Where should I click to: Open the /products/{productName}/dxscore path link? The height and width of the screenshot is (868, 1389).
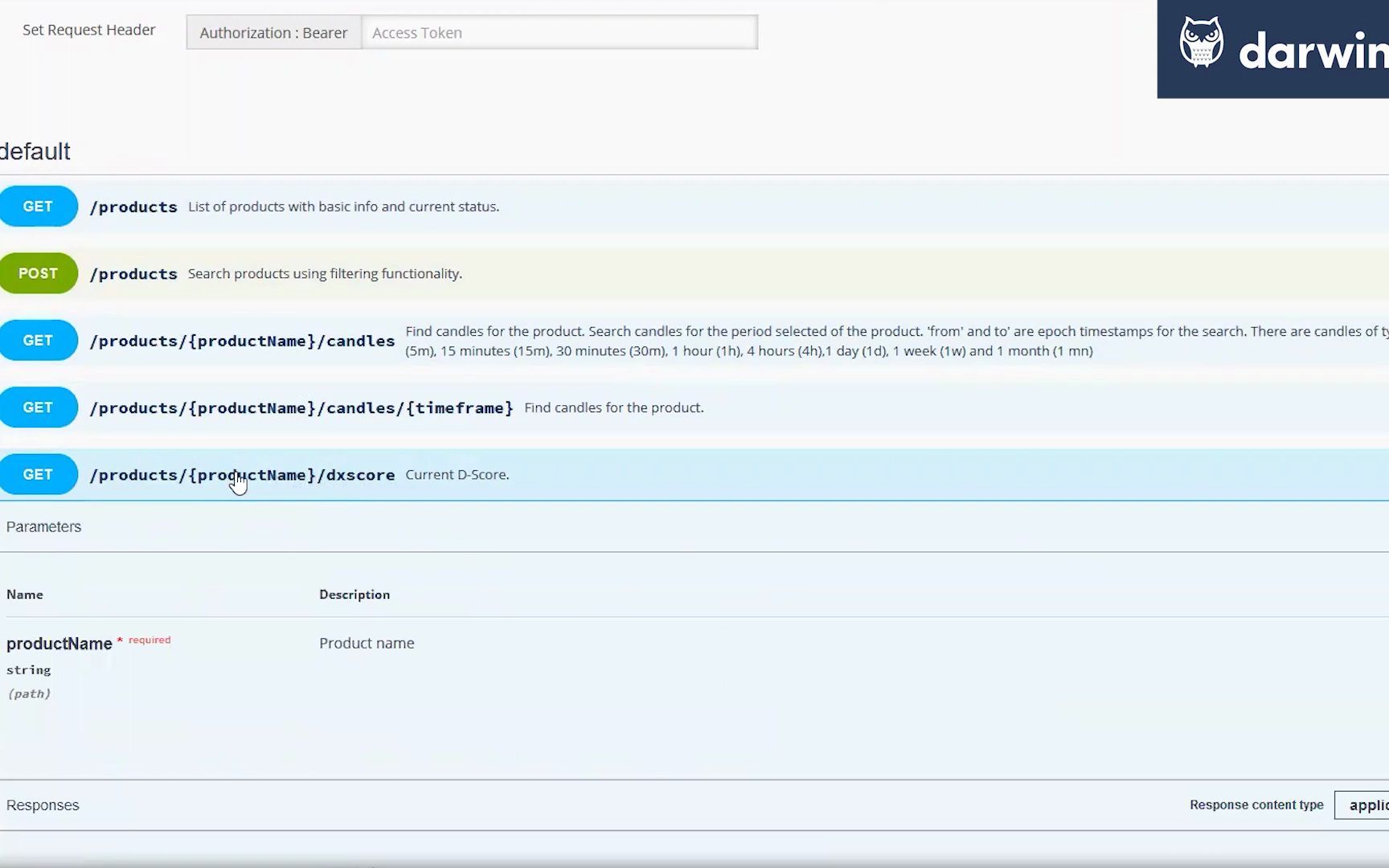[x=241, y=474]
